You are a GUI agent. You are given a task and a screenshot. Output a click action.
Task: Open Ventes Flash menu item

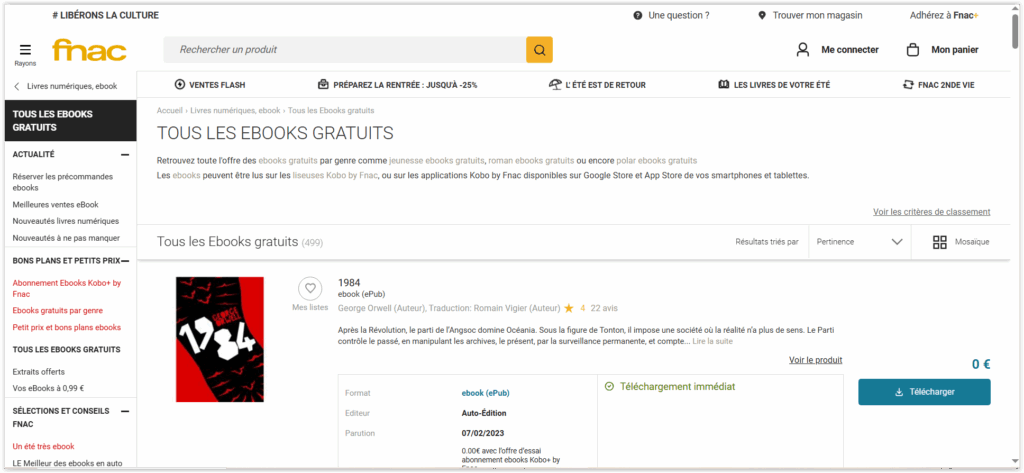tap(210, 85)
